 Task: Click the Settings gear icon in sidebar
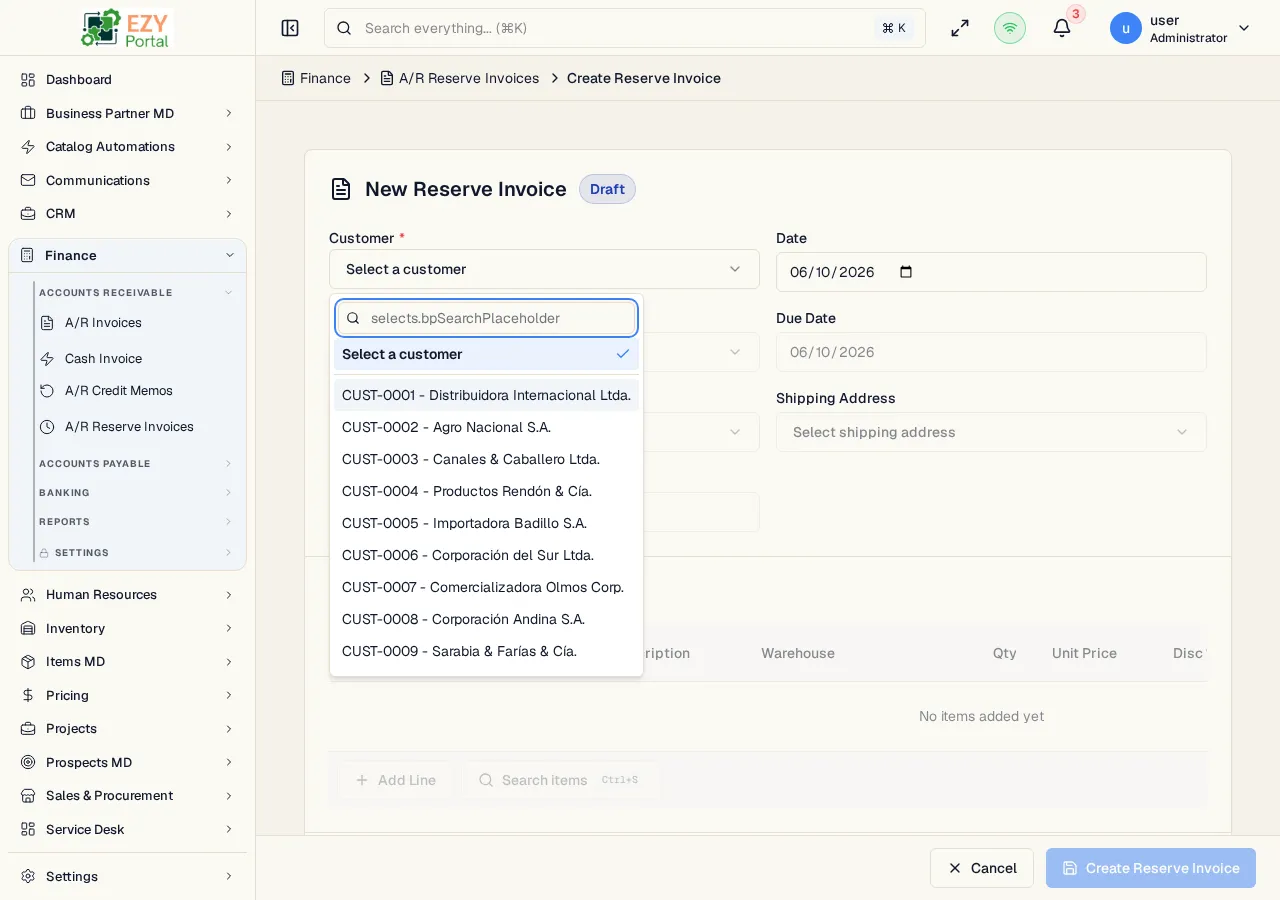[28, 876]
